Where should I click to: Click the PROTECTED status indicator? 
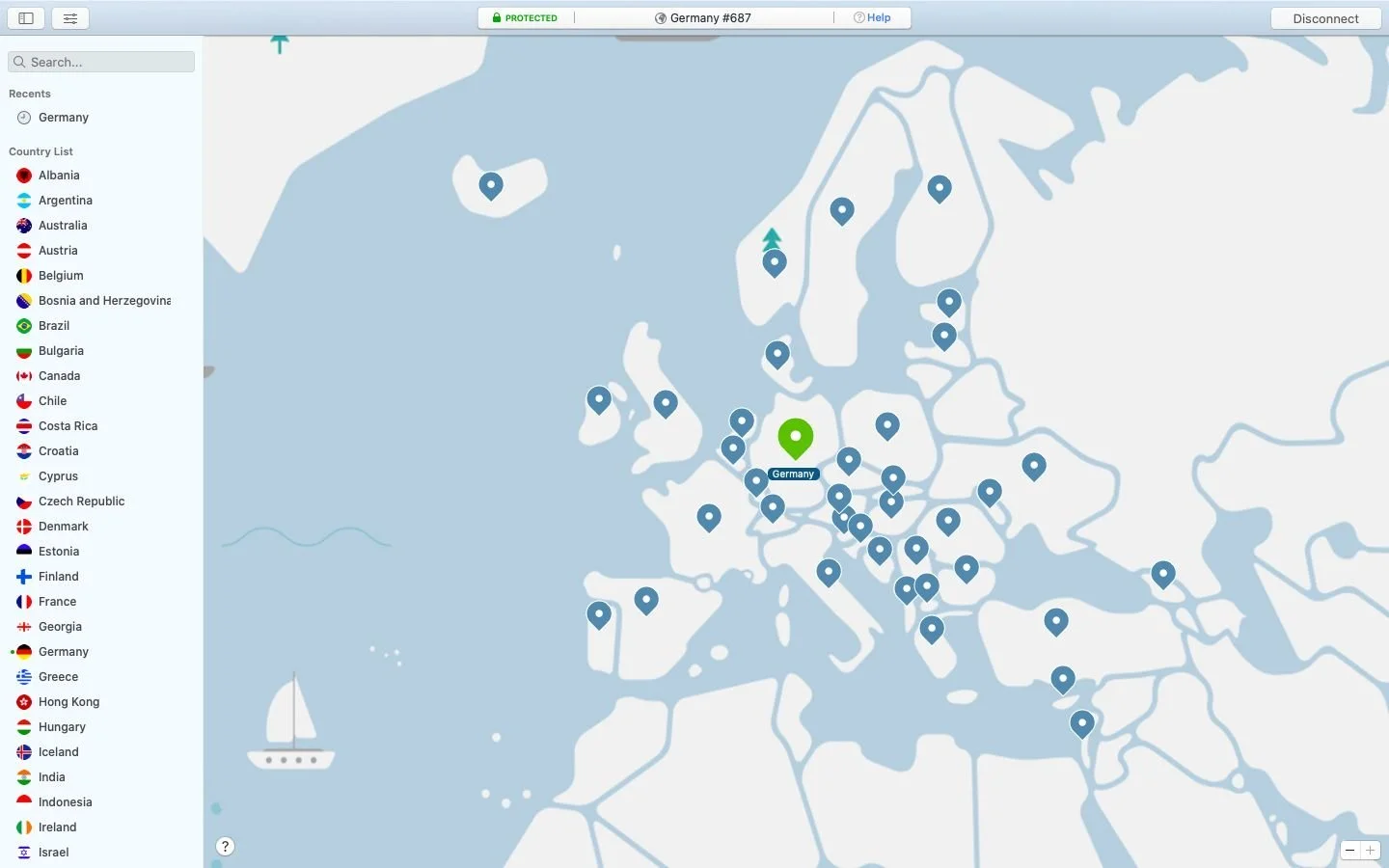(525, 17)
